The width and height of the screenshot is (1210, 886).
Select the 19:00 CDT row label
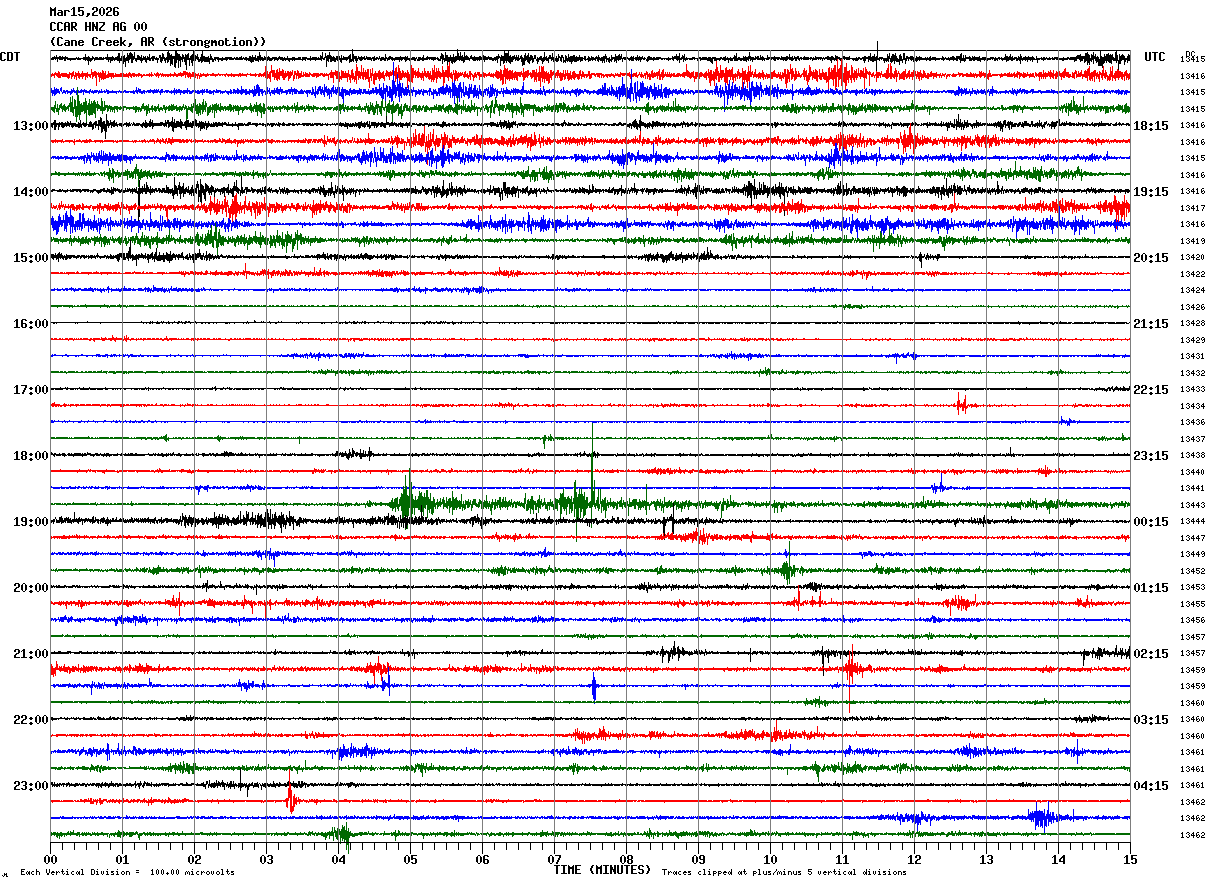click(x=31, y=522)
